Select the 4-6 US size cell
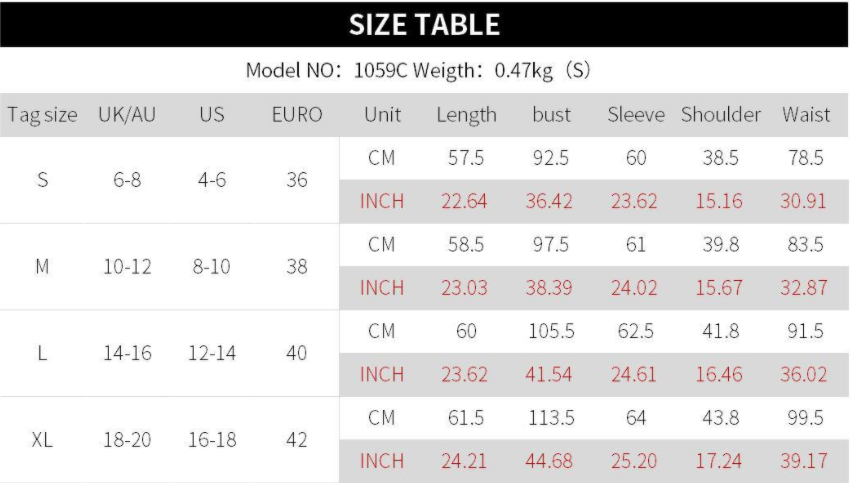858x483 pixels. click(212, 180)
